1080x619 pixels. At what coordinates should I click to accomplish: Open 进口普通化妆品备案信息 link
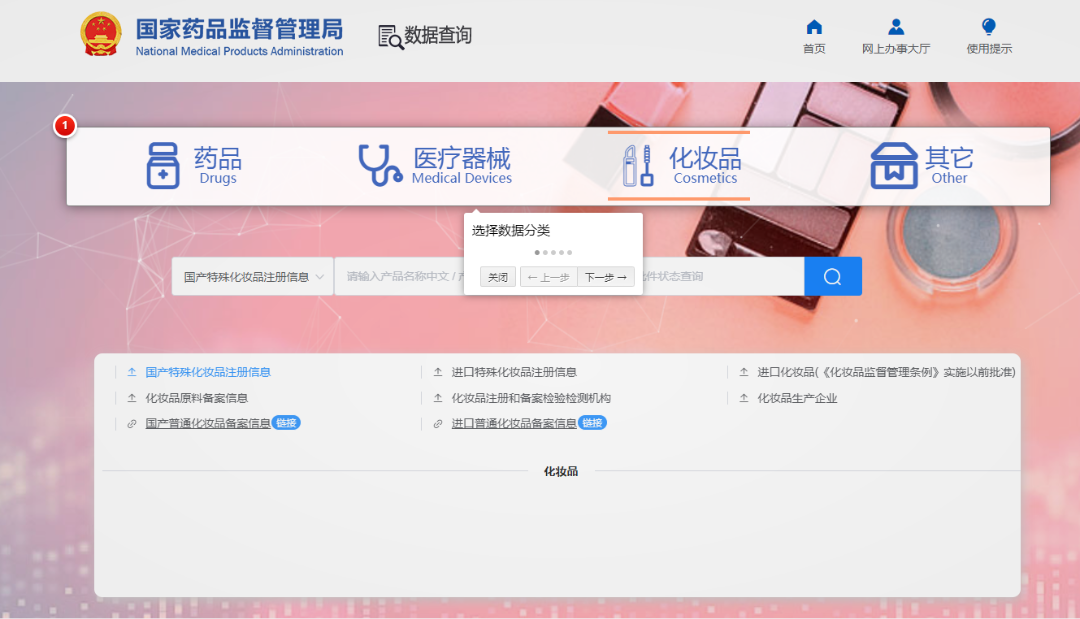tap(514, 423)
